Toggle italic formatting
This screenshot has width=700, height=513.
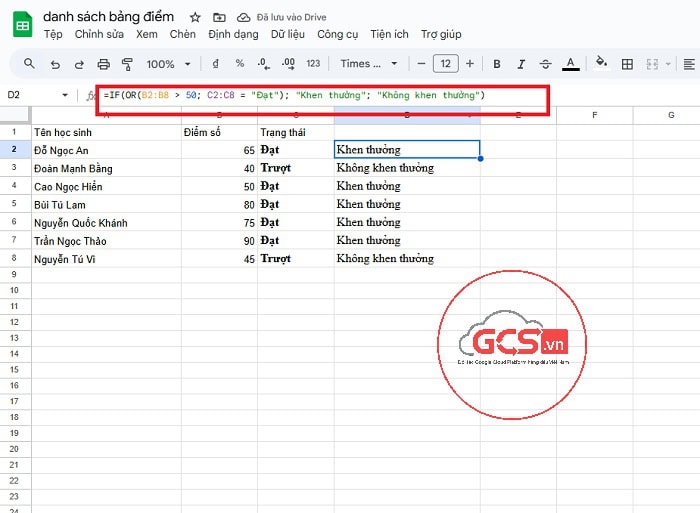pos(521,64)
